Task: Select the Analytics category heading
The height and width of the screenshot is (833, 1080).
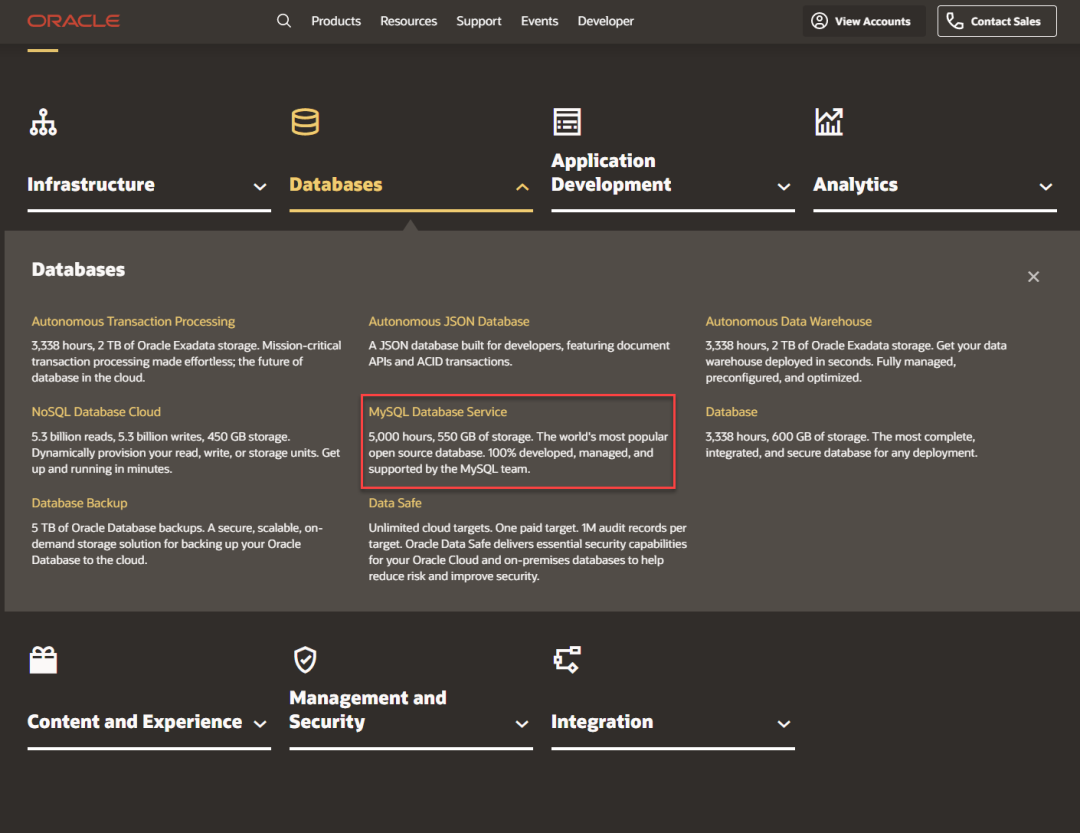Action: (x=855, y=185)
